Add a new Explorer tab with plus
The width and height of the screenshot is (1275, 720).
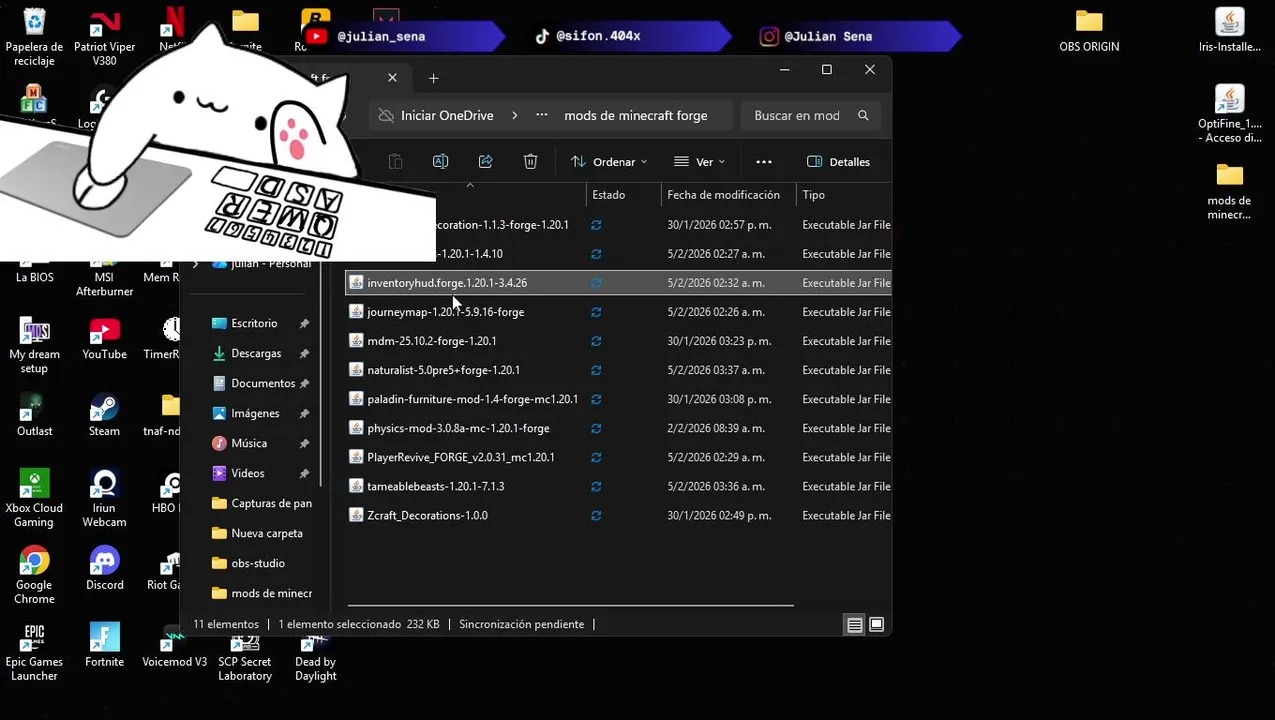click(433, 78)
